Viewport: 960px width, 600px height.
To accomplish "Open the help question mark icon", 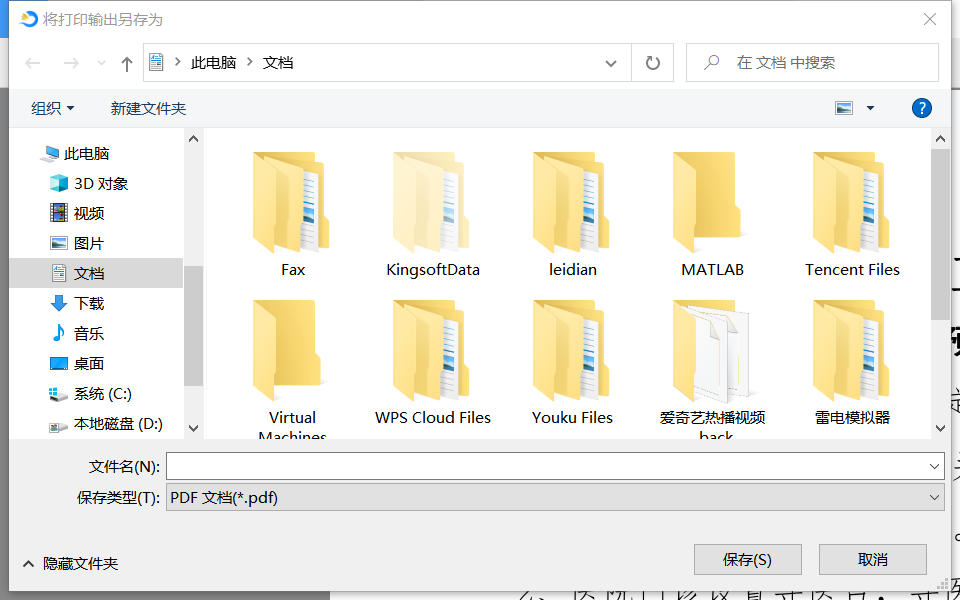I will pos(921,108).
